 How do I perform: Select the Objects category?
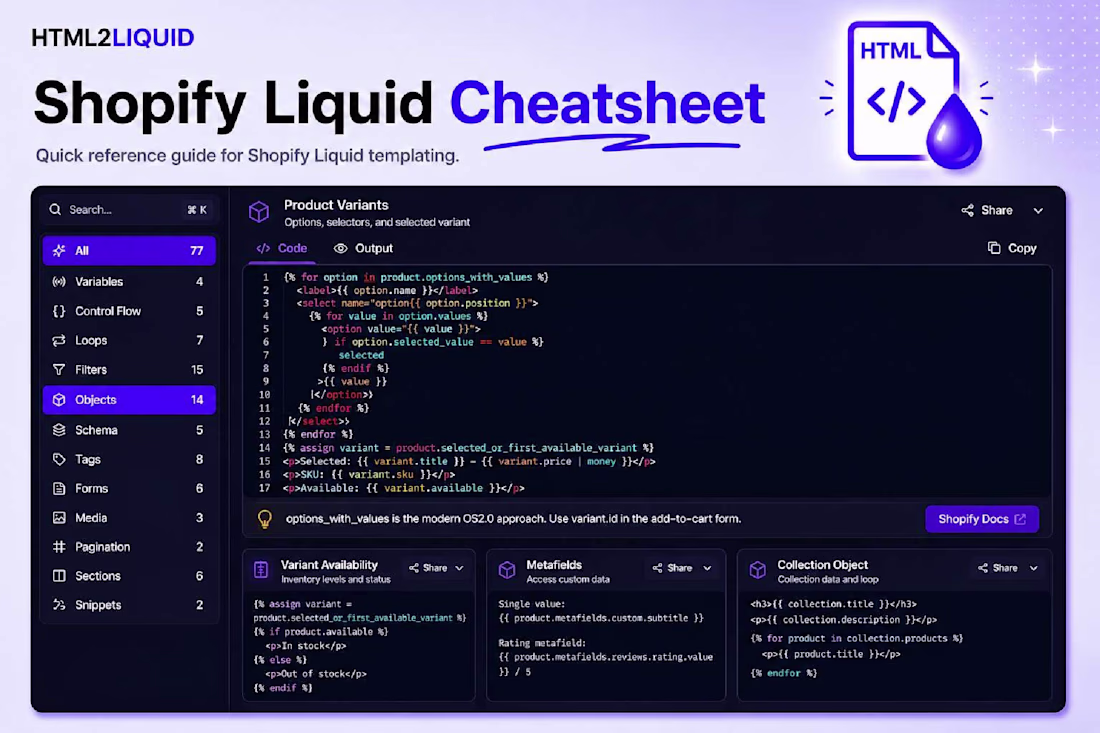[128, 400]
